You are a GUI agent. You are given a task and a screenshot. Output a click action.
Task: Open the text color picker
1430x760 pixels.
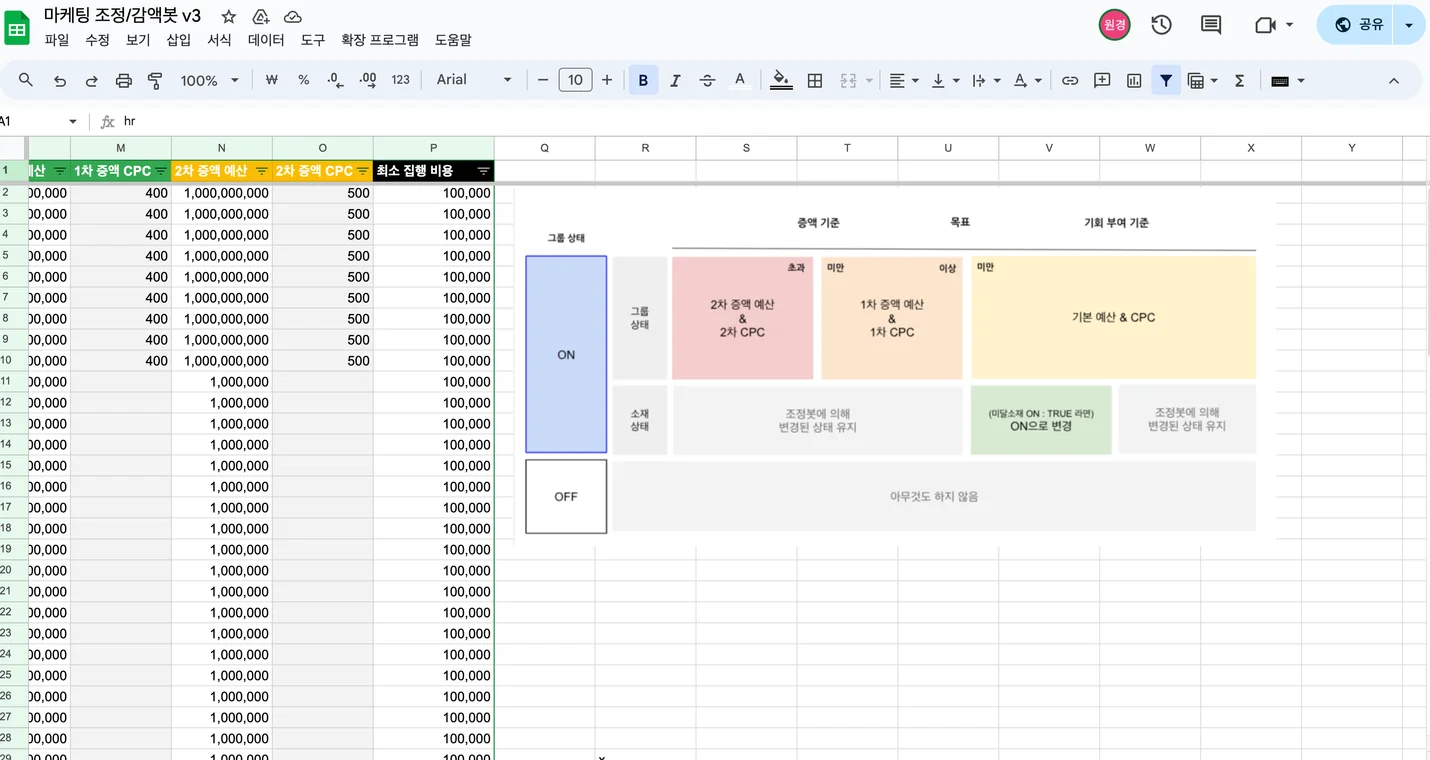pyautogui.click(x=739, y=80)
